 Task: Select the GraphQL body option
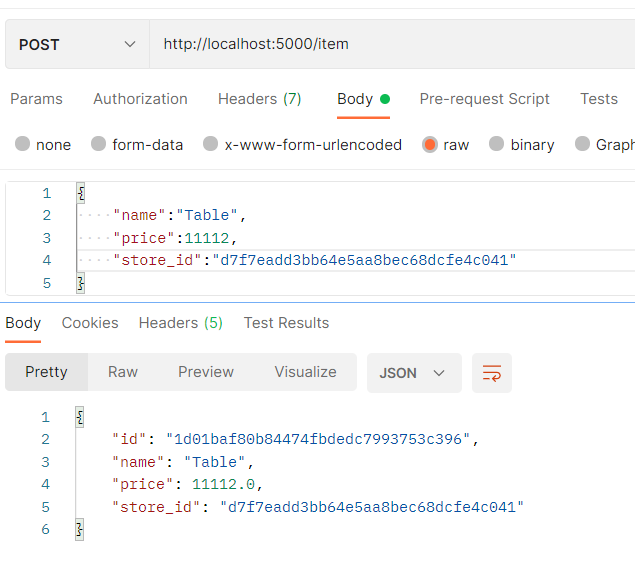pyautogui.click(x=605, y=145)
